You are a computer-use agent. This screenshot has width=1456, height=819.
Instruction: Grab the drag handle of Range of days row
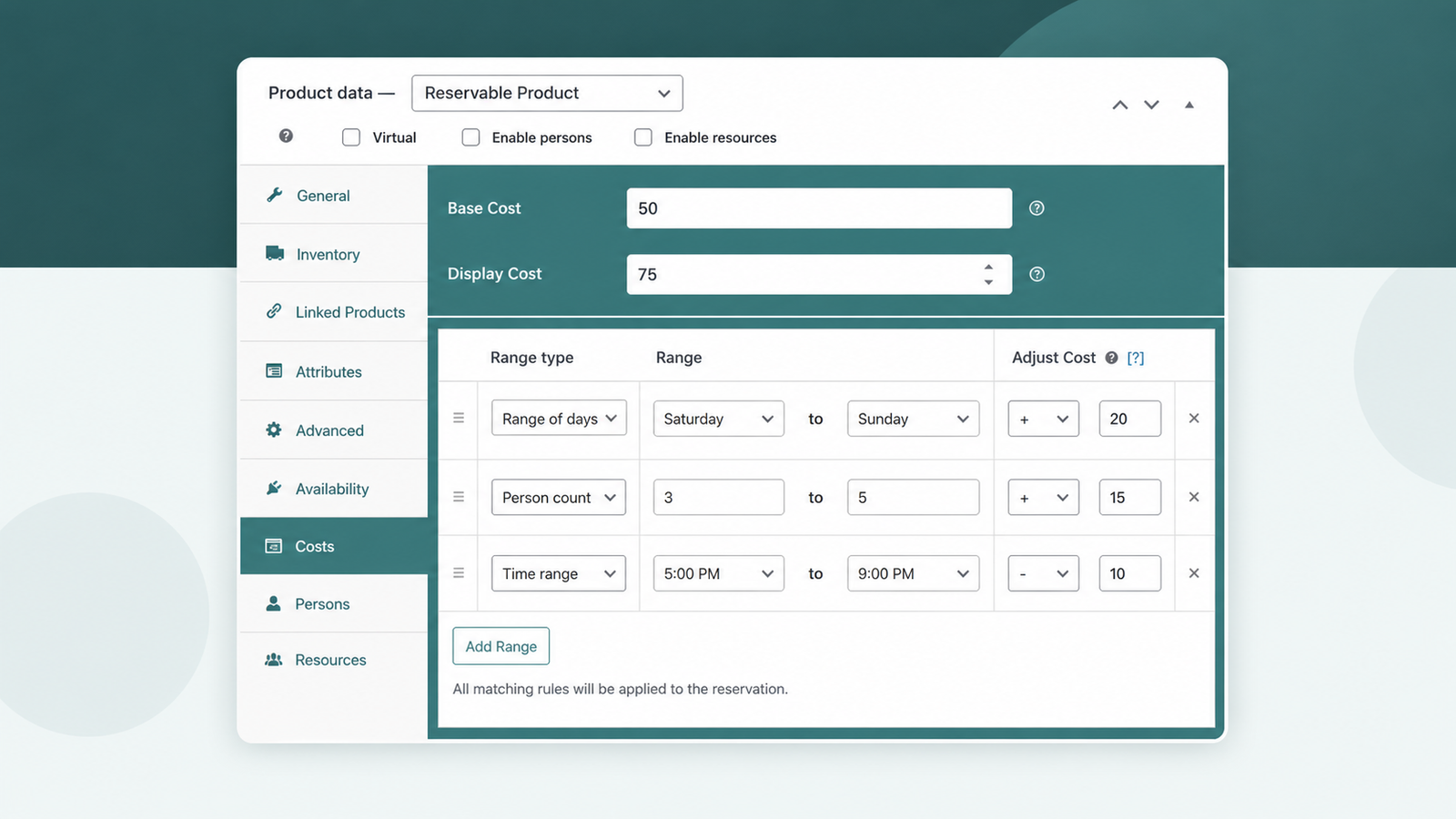459,418
